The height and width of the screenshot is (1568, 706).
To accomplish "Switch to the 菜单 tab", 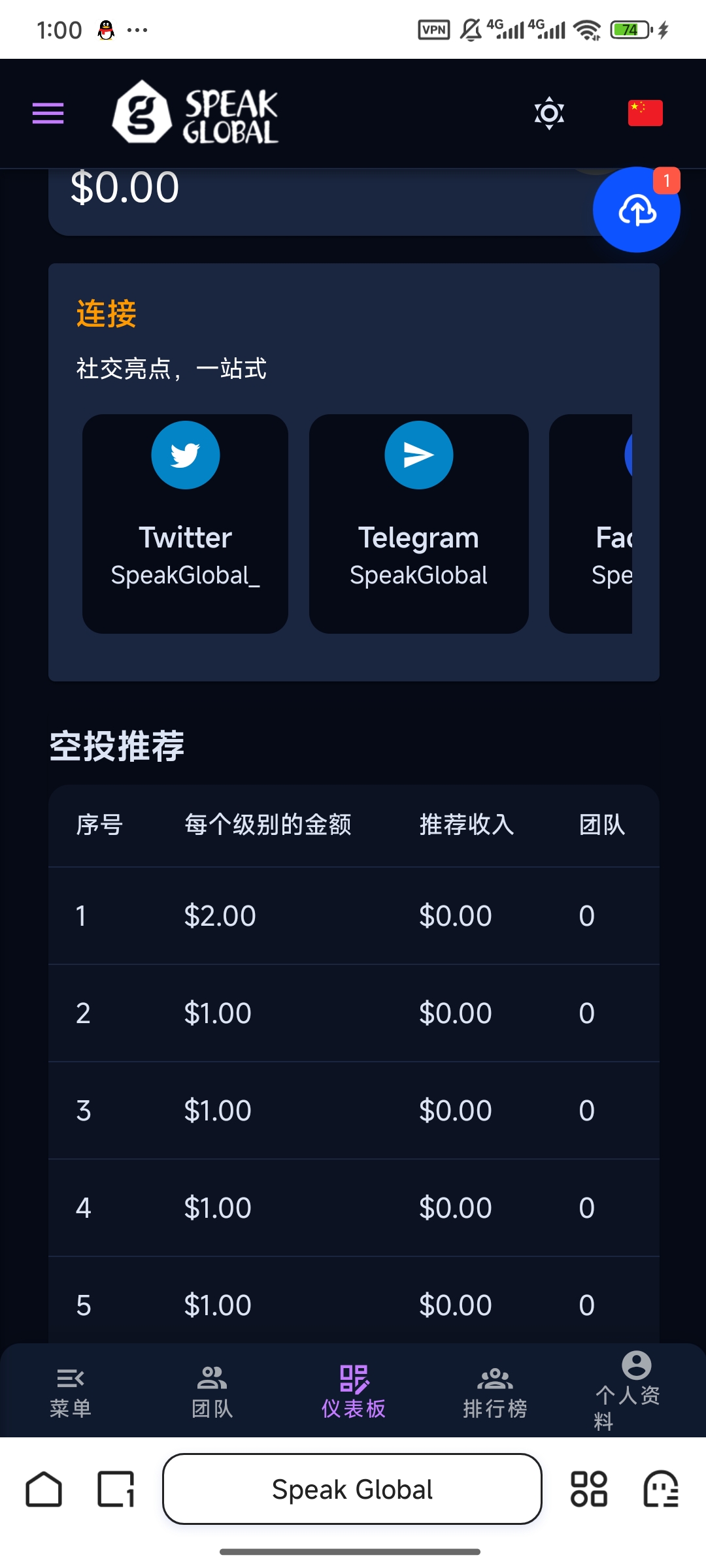I will click(71, 1392).
